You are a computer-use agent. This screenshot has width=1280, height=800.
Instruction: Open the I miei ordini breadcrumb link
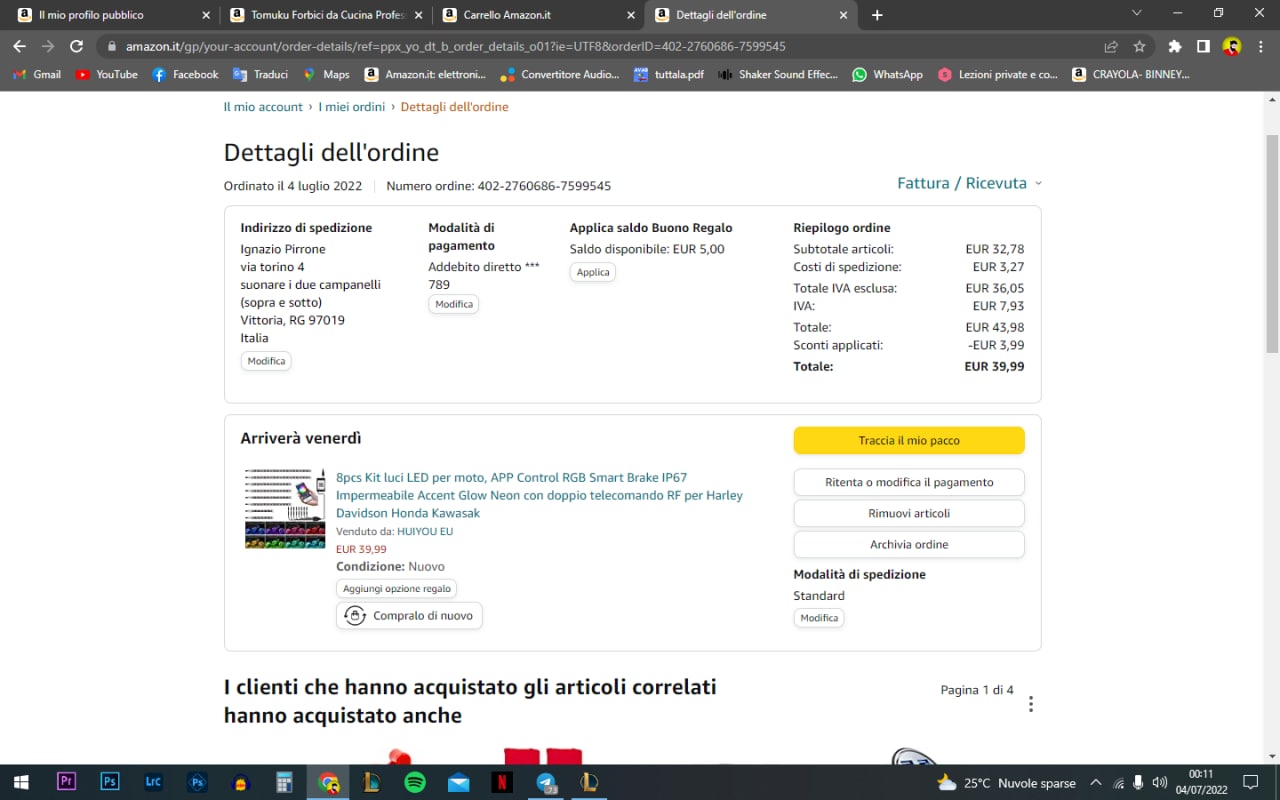[351, 107]
